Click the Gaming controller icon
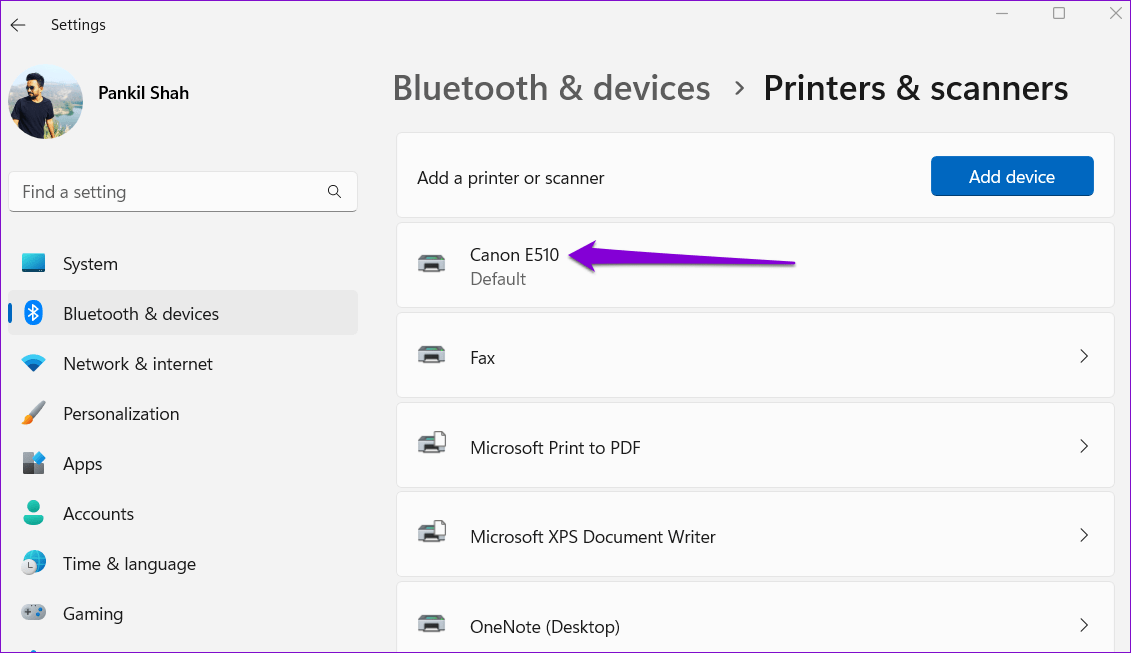The width and height of the screenshot is (1131, 653). click(x=33, y=613)
